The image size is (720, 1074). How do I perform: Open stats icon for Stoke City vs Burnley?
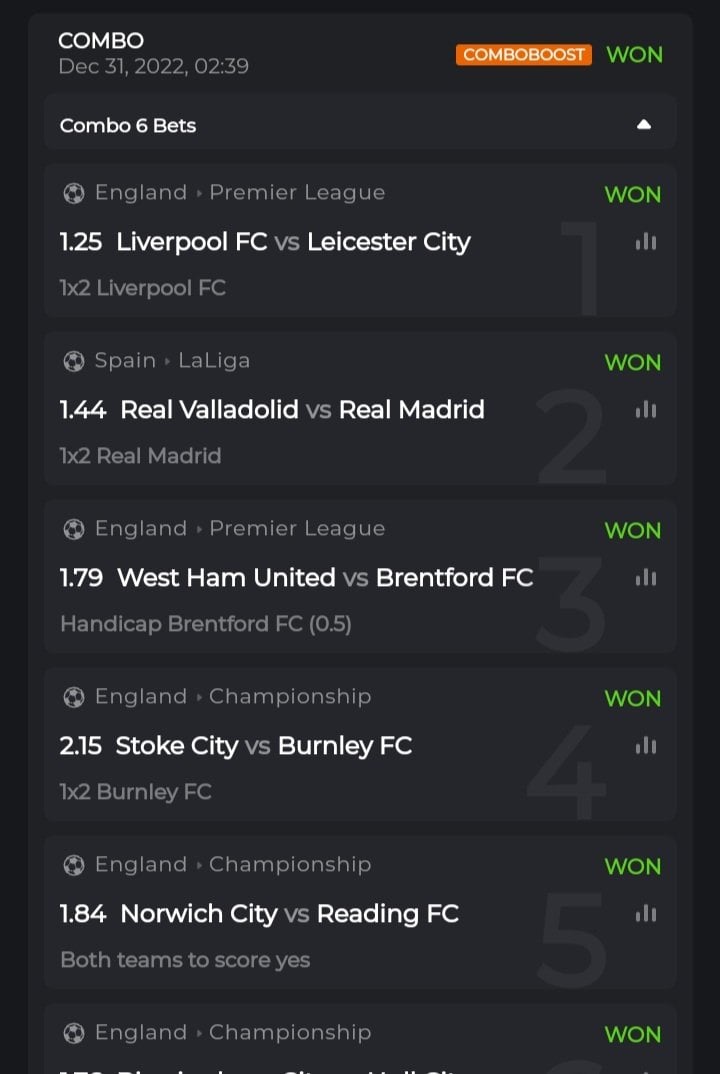tap(646, 746)
